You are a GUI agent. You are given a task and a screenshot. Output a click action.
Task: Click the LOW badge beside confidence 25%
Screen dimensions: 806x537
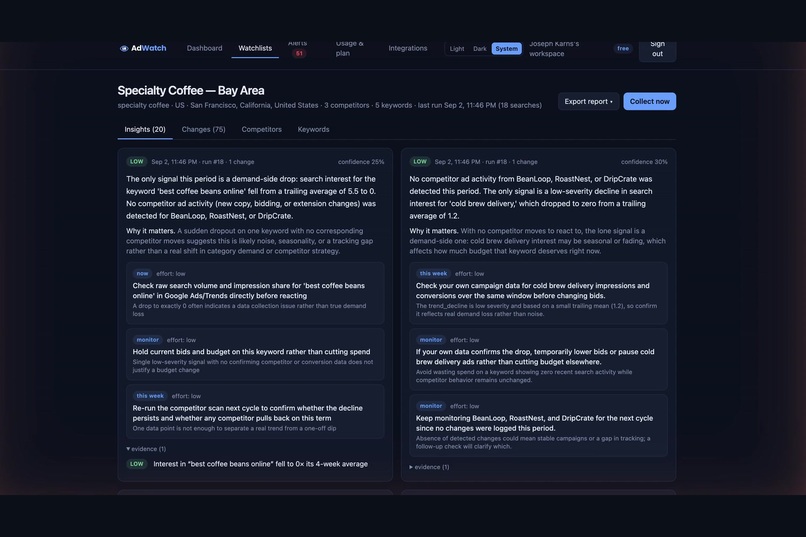pos(137,161)
